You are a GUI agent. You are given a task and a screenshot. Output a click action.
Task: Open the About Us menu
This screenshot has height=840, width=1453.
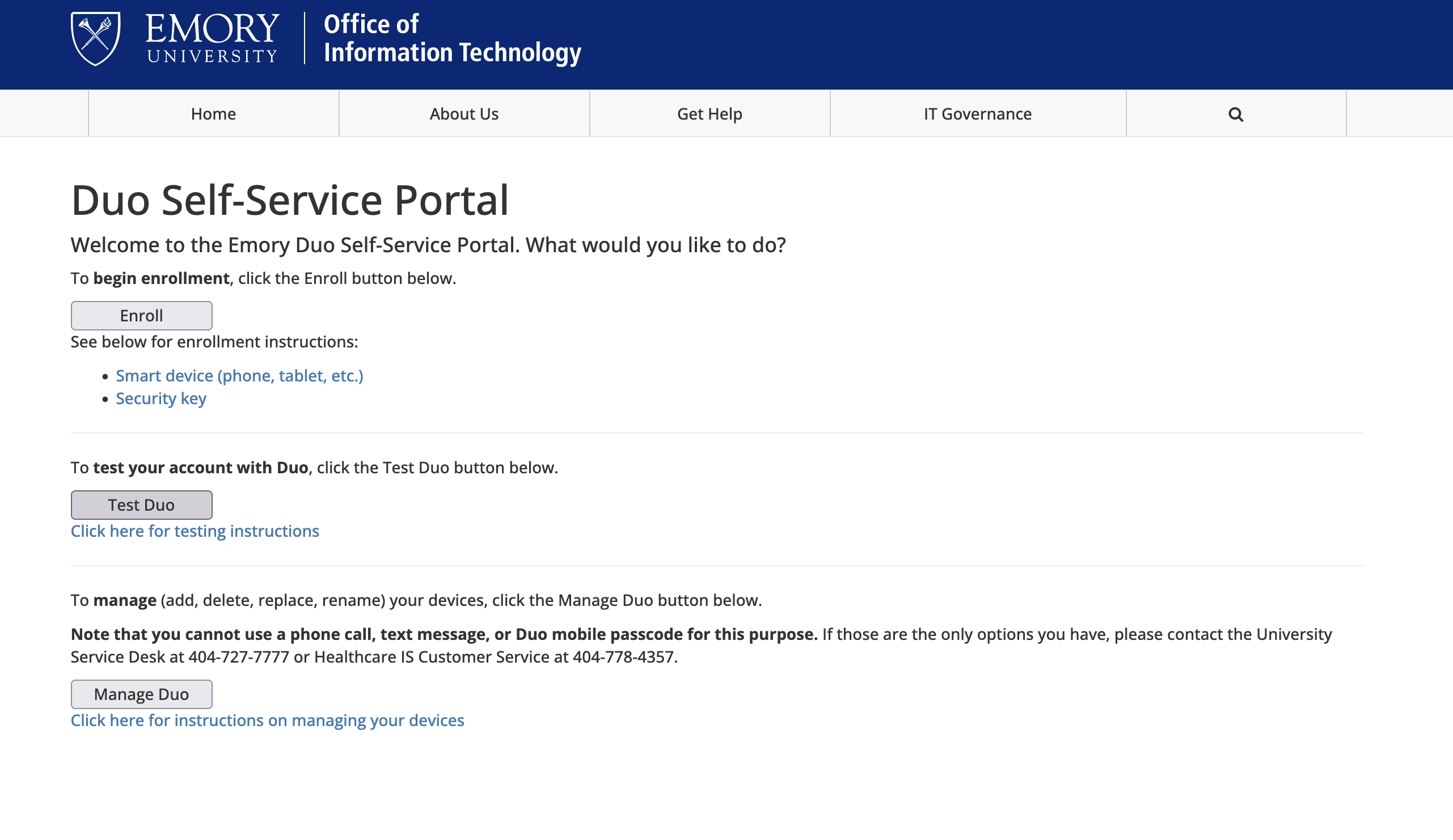[x=464, y=113]
